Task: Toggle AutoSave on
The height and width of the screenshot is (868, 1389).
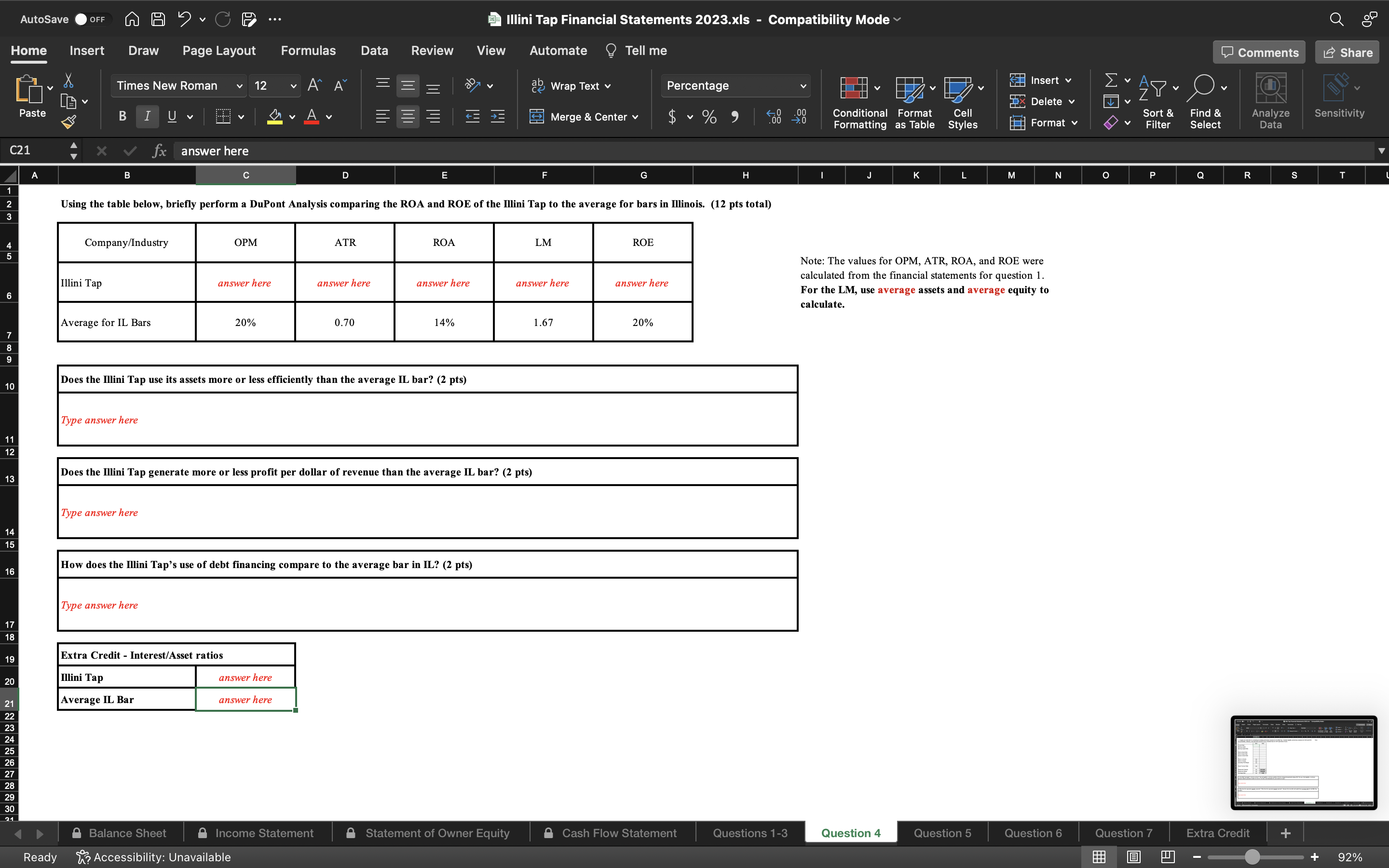Action: pyautogui.click(x=91, y=19)
